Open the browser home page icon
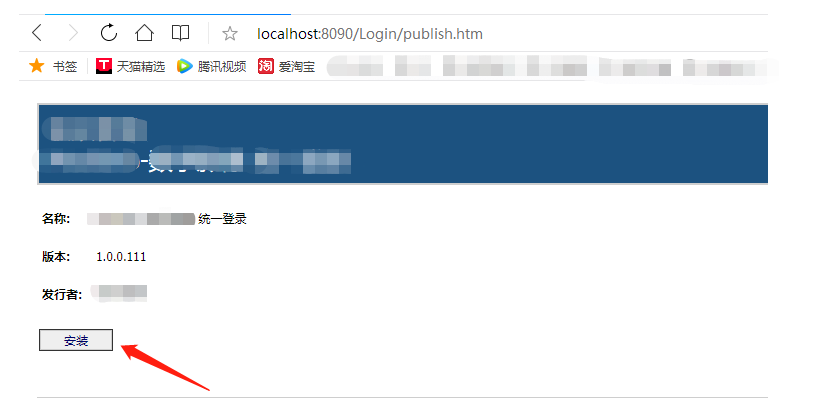Viewport: 816px width, 403px height. [x=144, y=33]
